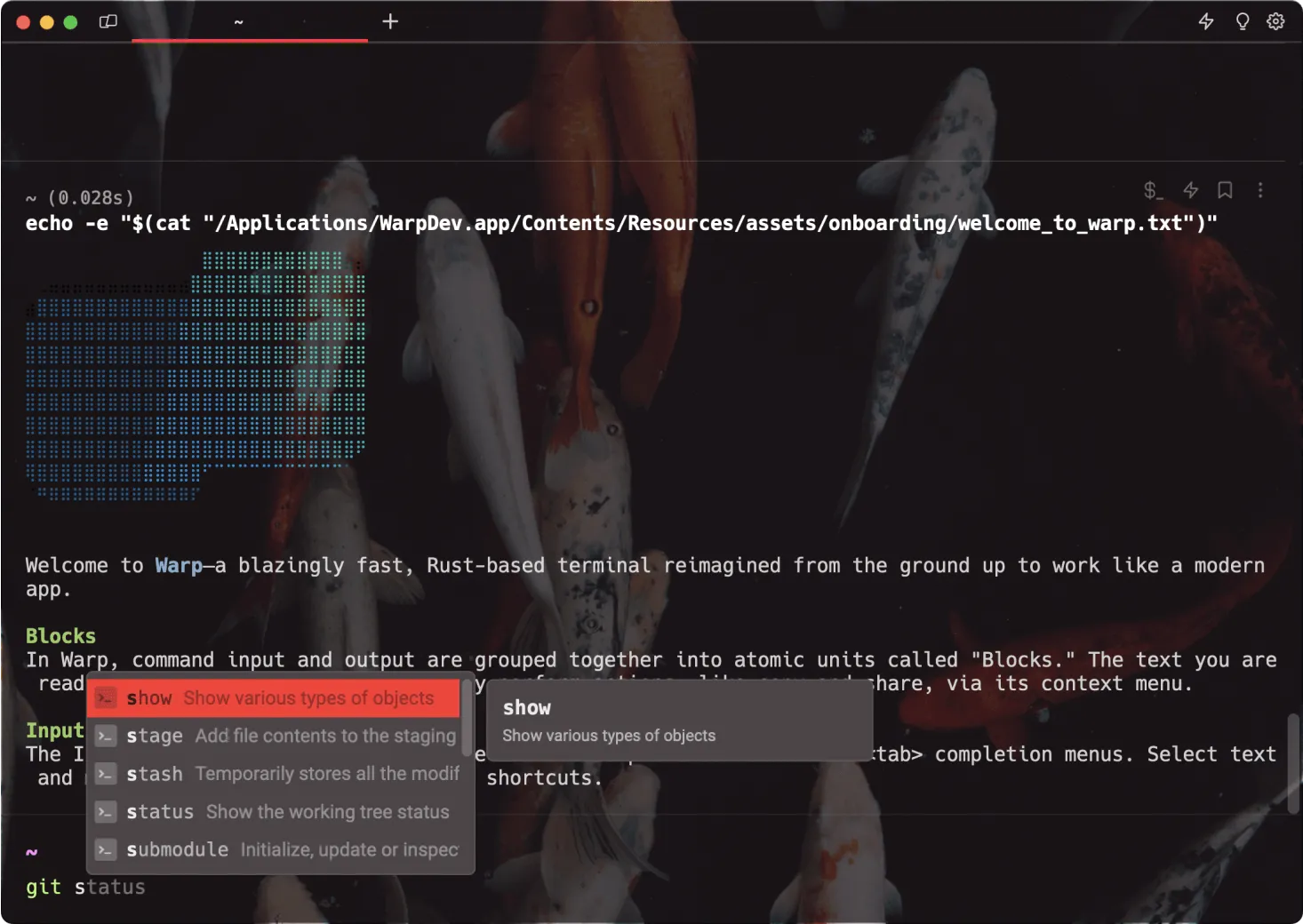Click the split-pane icon next to traffic lights
Viewport: 1303px width, 924px height.
click(x=108, y=21)
